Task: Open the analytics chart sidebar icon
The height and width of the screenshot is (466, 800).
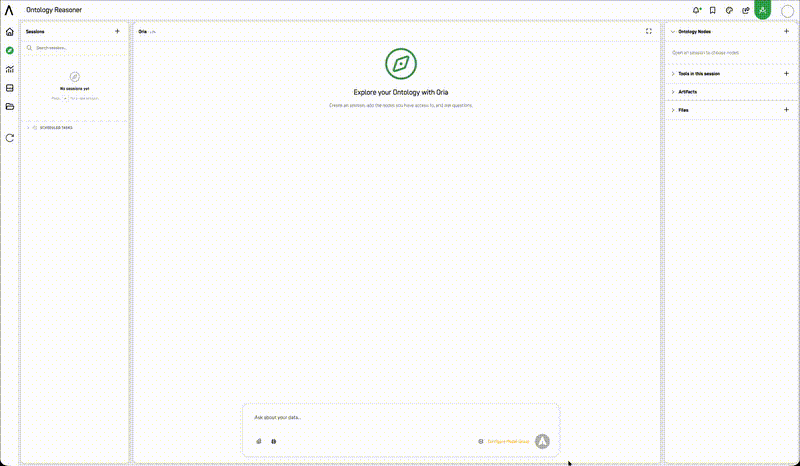Action: click(x=10, y=69)
